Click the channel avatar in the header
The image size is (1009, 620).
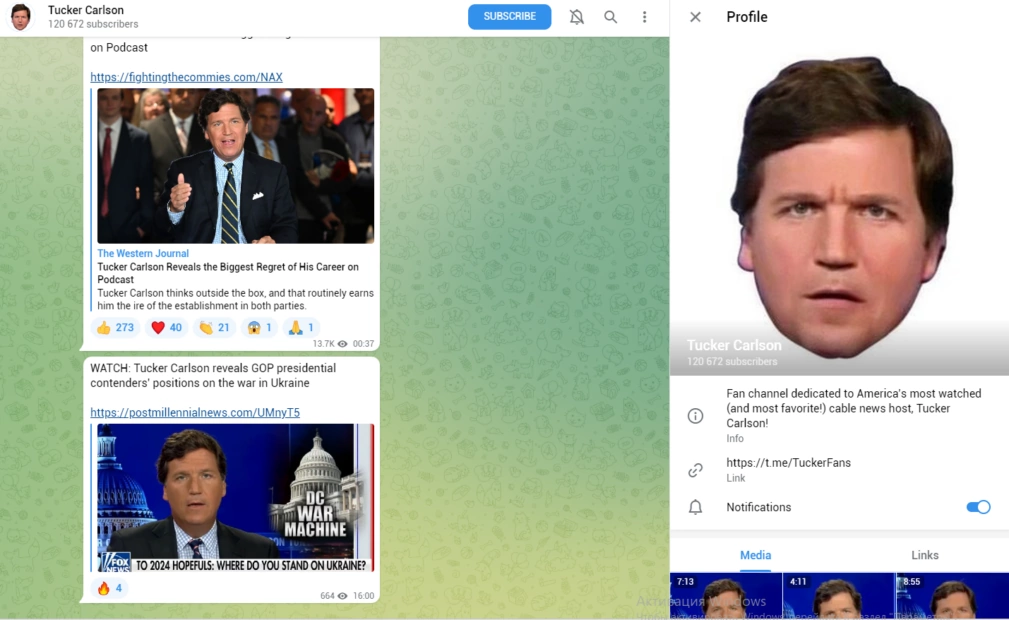[x=21, y=17]
